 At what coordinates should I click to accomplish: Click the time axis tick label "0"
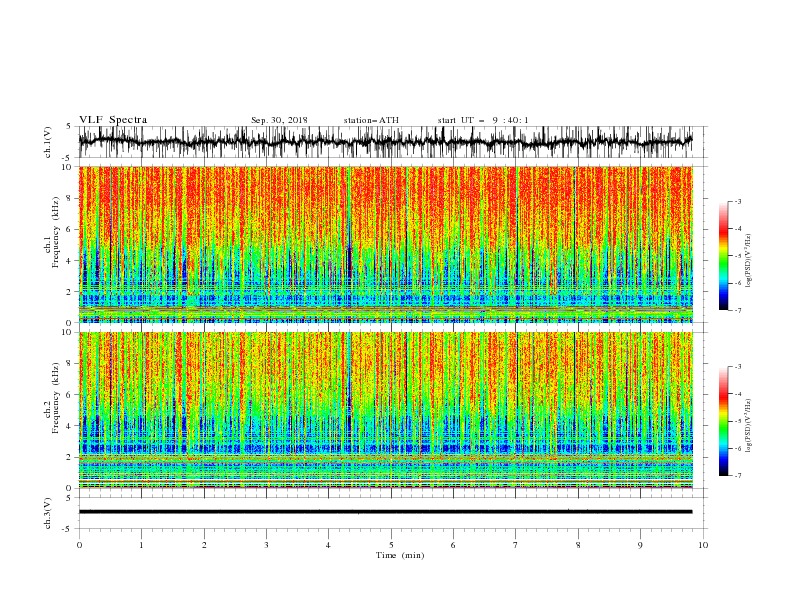click(x=79, y=545)
